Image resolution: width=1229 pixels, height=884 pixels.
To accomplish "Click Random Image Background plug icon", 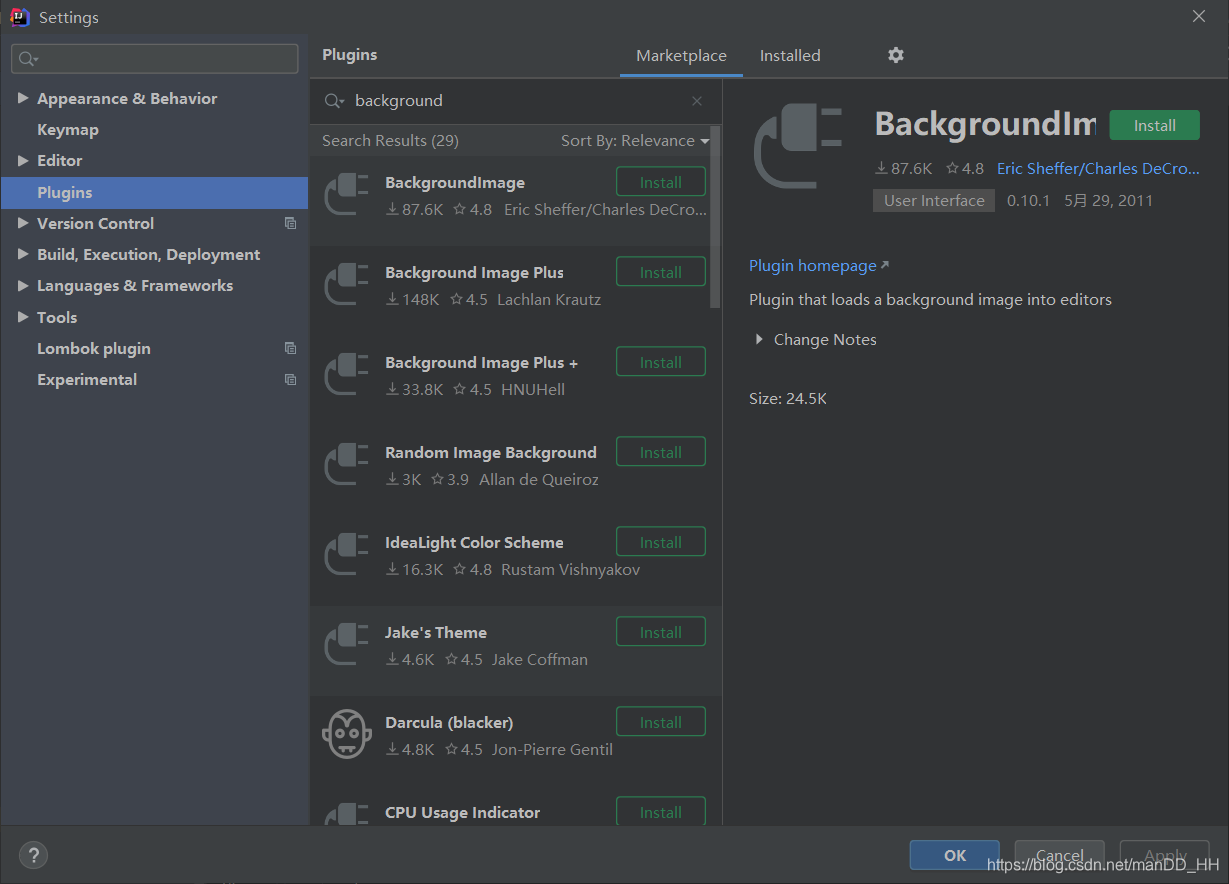I will click(x=347, y=464).
